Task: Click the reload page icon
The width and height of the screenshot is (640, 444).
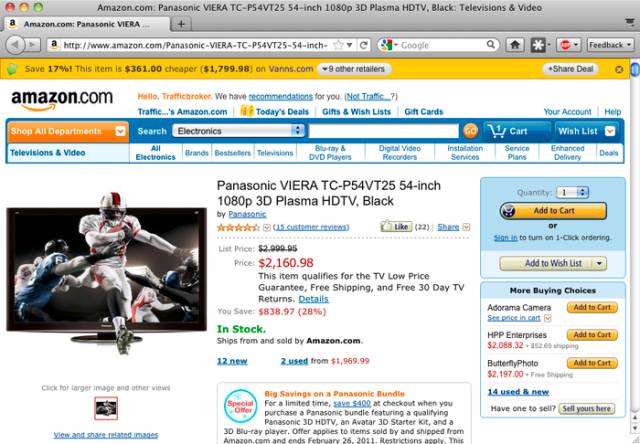Action: (x=363, y=45)
